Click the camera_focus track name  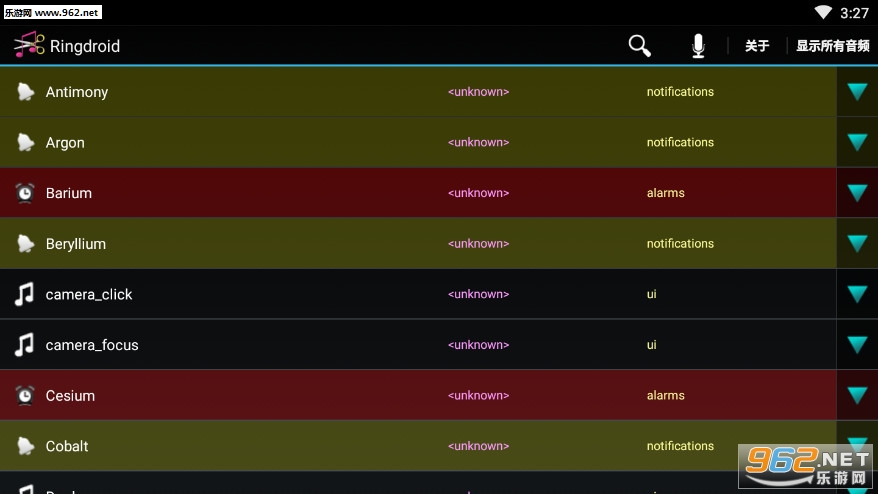click(x=92, y=345)
